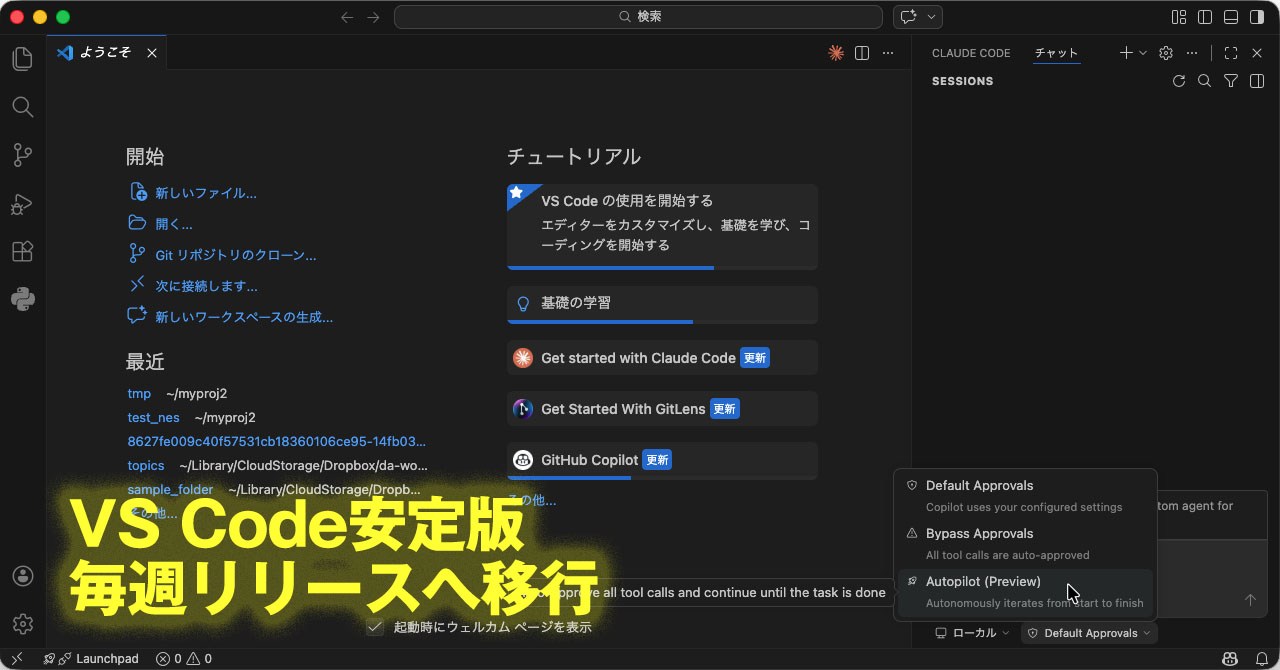This screenshot has width=1280, height=670.
Task: Toggle the bottom panel
Action: click(x=1231, y=17)
